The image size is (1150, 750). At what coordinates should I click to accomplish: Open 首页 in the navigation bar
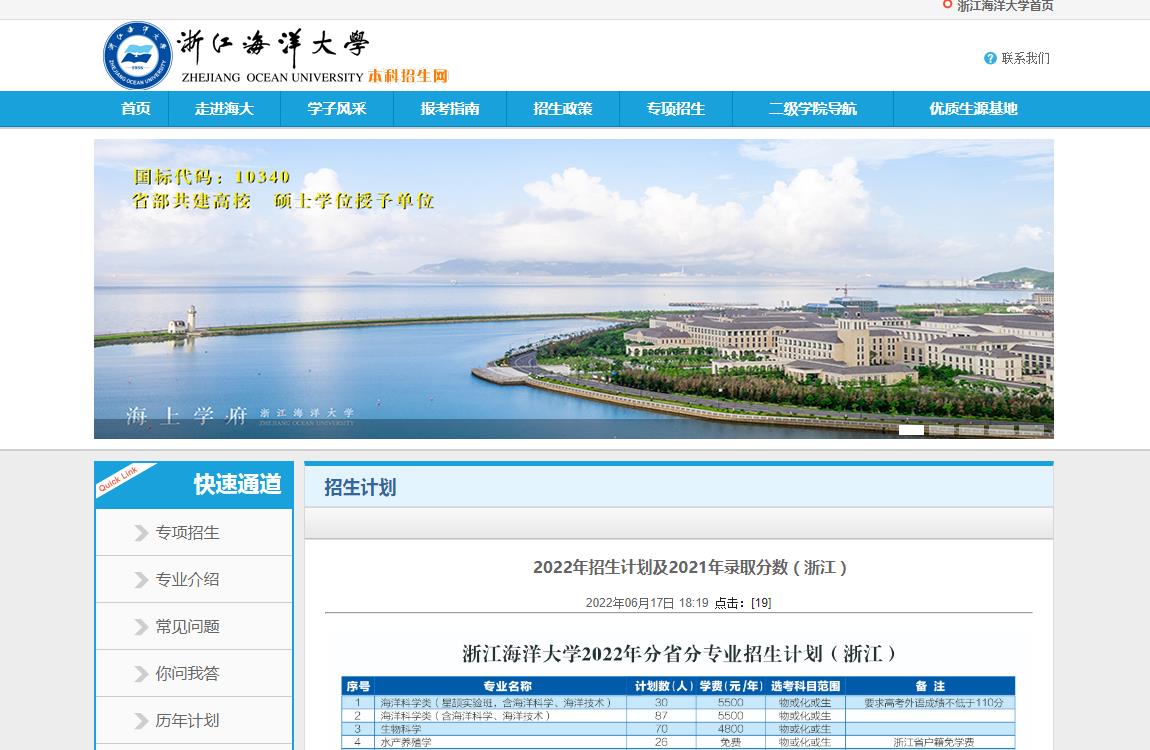click(x=136, y=109)
